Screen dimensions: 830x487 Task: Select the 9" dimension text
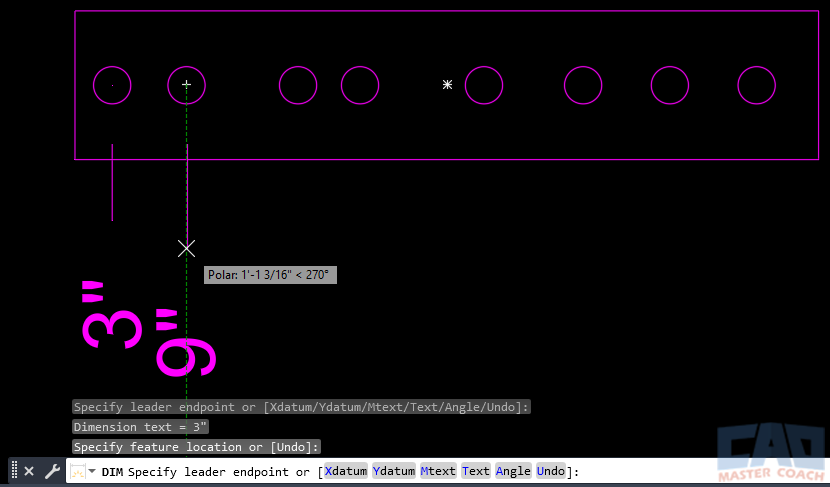186,344
